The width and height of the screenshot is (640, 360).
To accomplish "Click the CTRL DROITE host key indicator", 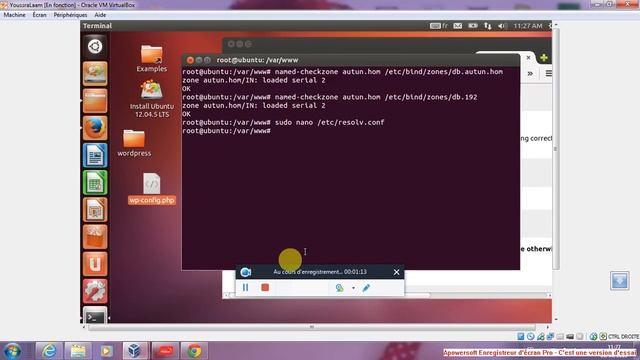I will [x=623, y=336].
